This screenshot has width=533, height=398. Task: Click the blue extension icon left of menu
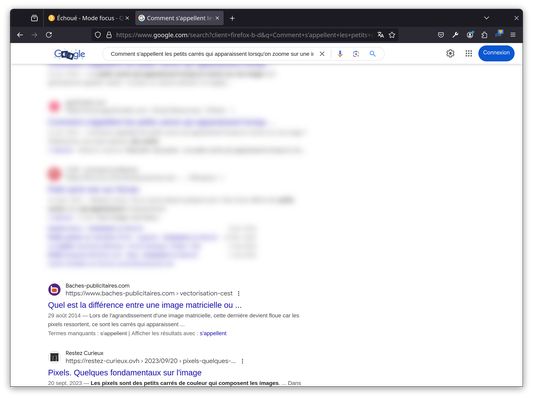pos(499,34)
